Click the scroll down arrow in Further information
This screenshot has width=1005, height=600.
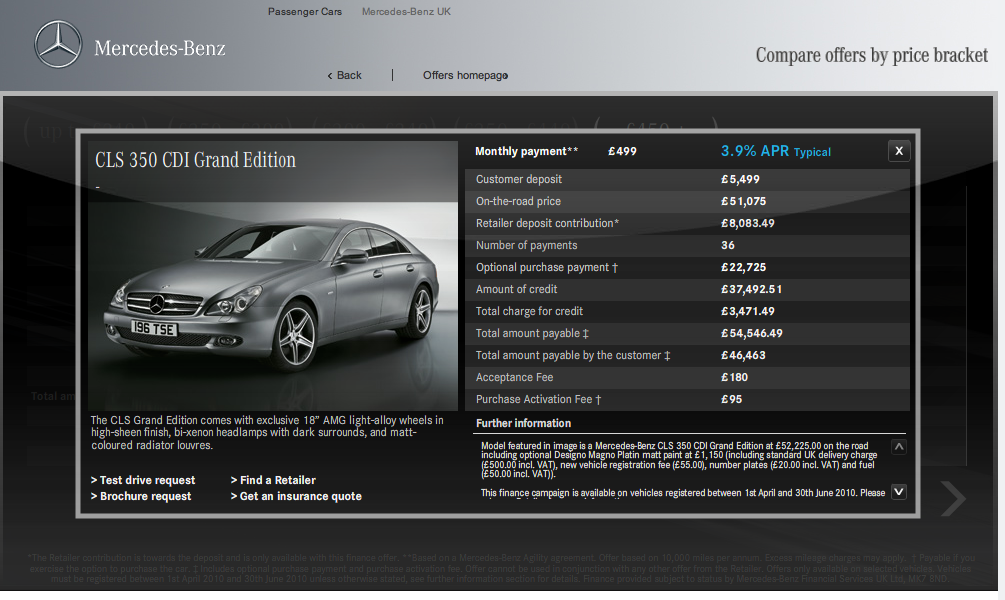(899, 492)
